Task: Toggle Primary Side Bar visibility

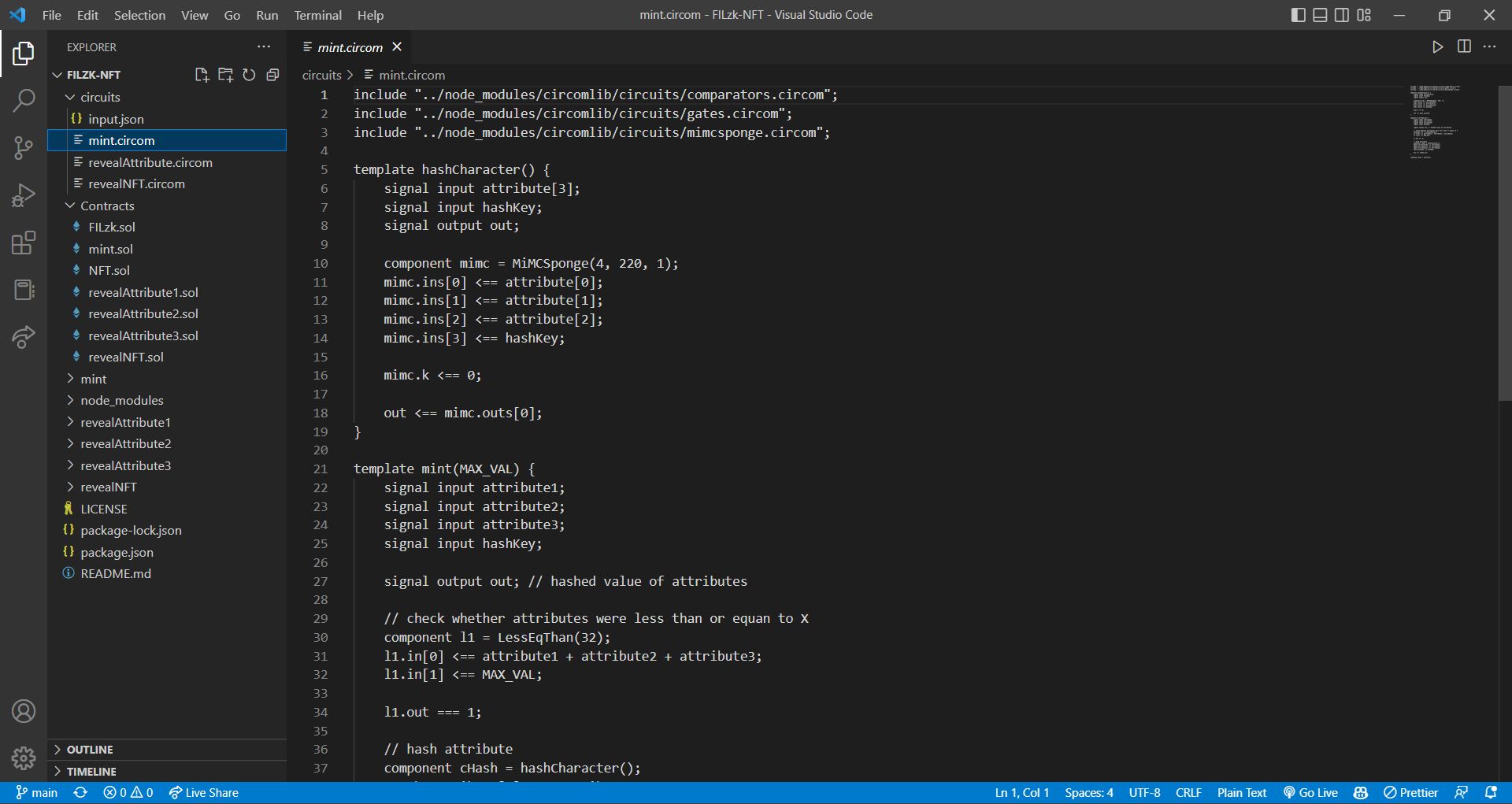Action: pos(1299,15)
